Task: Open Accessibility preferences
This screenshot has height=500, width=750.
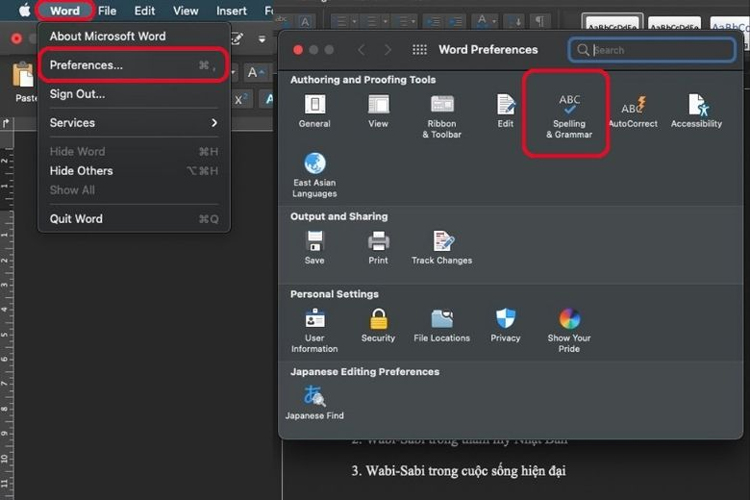Action: point(696,108)
